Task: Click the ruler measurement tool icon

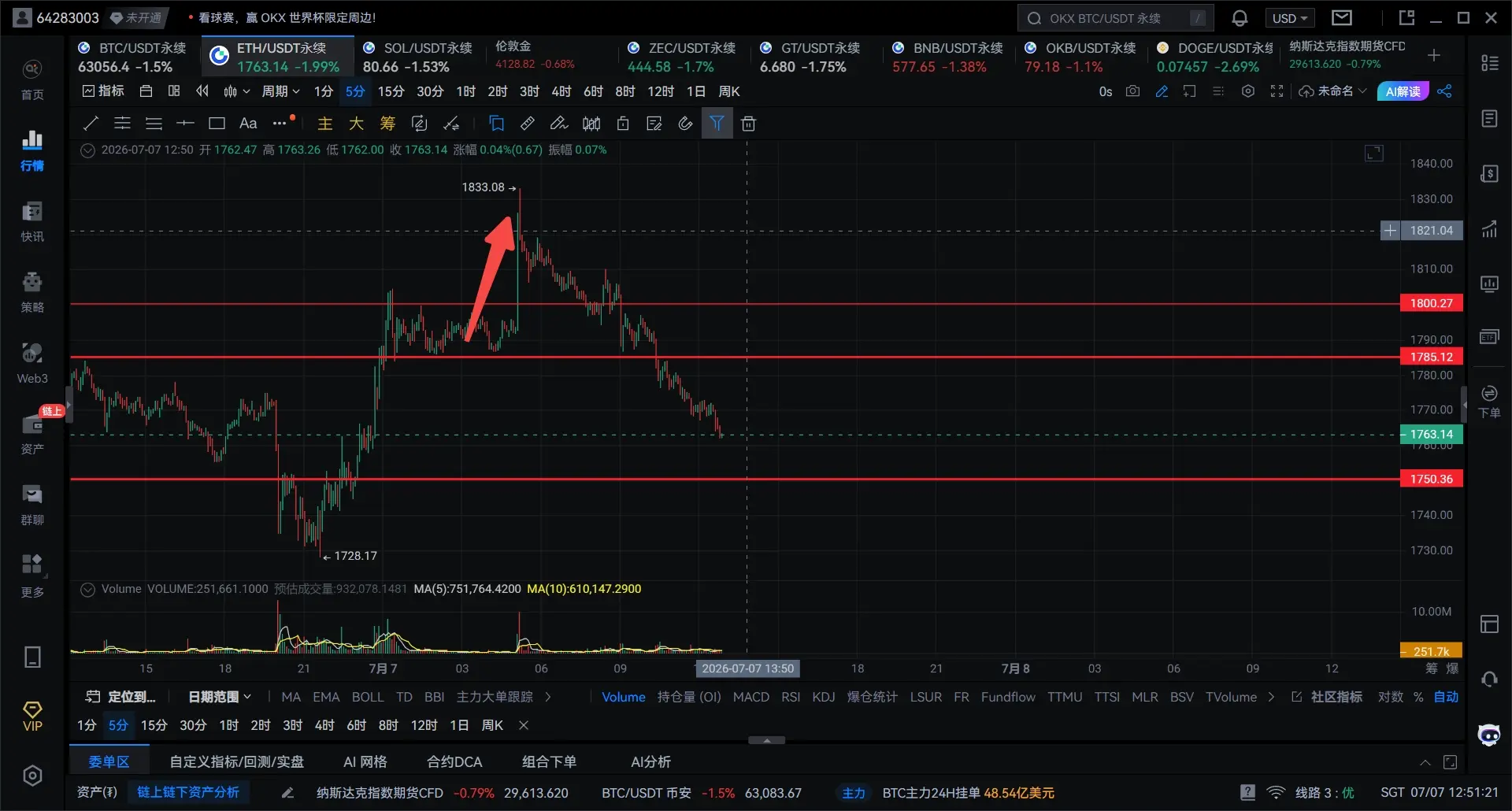Action: click(x=528, y=123)
